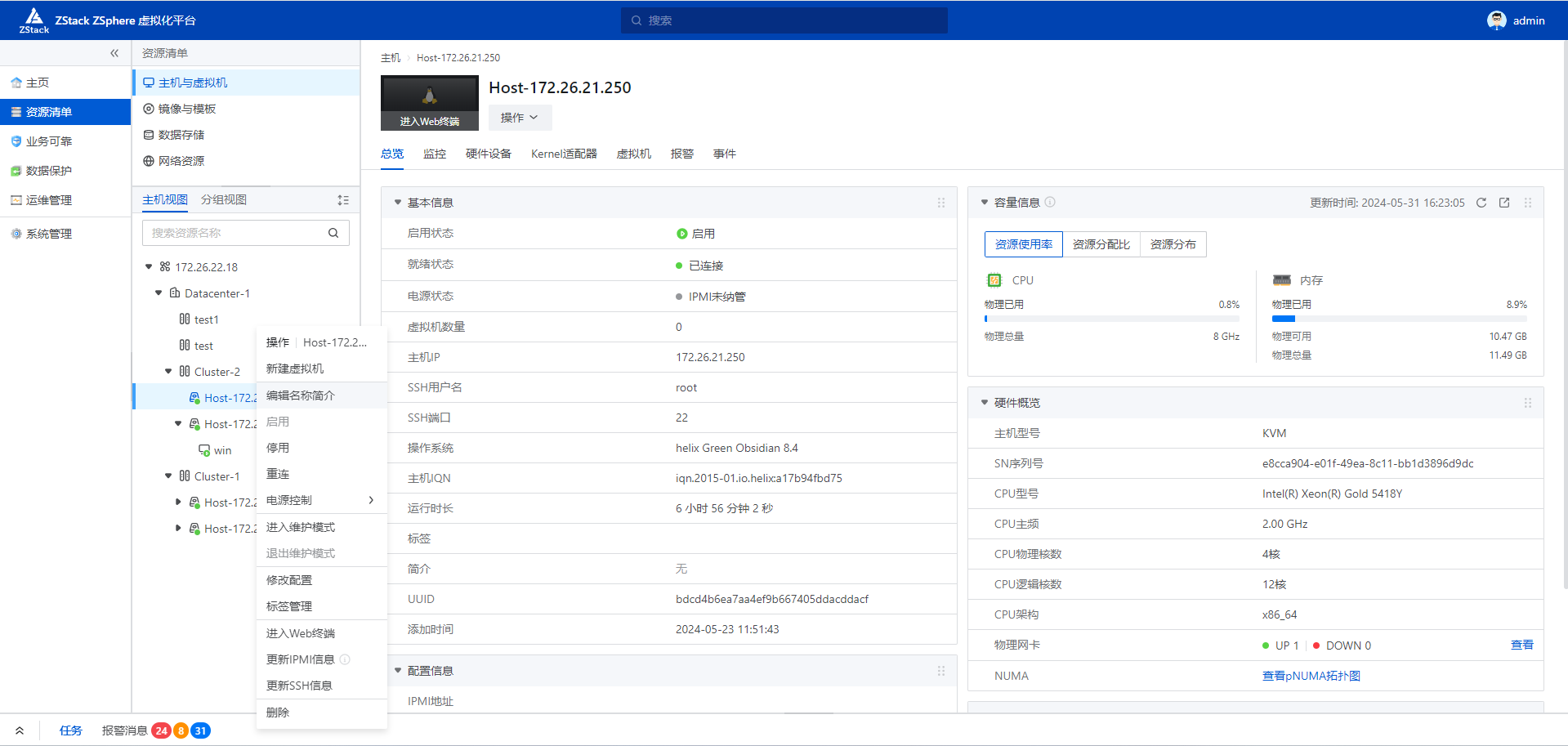This screenshot has height=746, width=1568.
Task: Click the info icon beside 容量信息
Action: (x=1051, y=202)
